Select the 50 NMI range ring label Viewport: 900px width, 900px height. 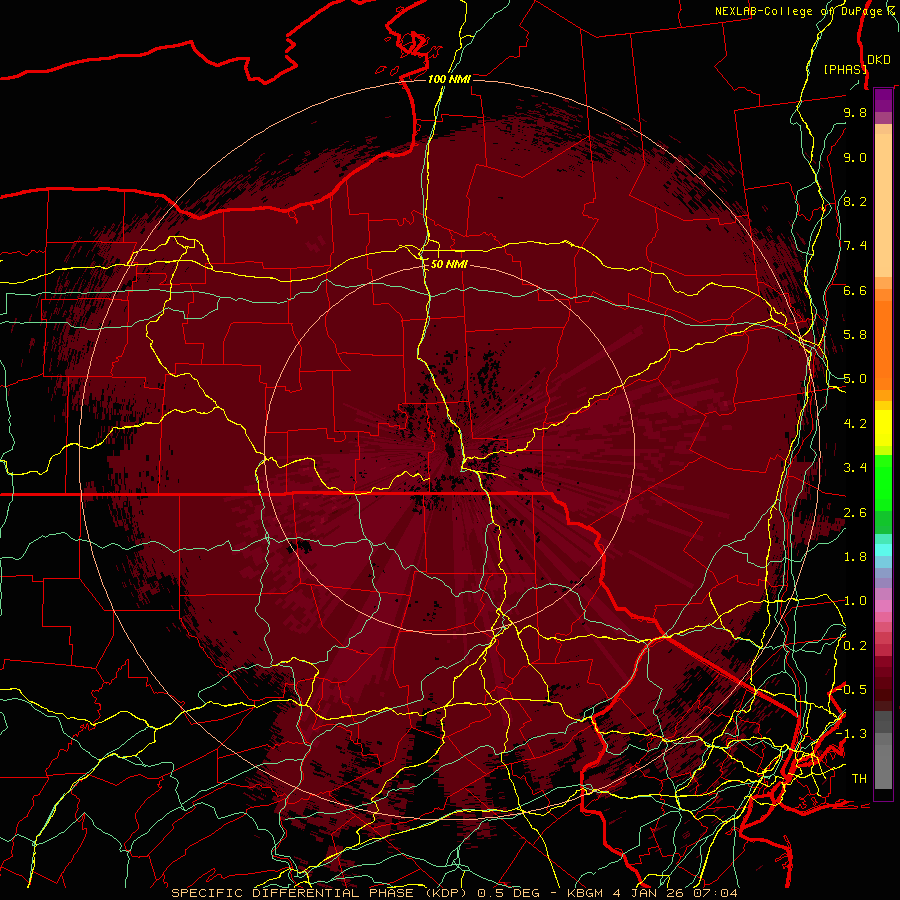[449, 264]
